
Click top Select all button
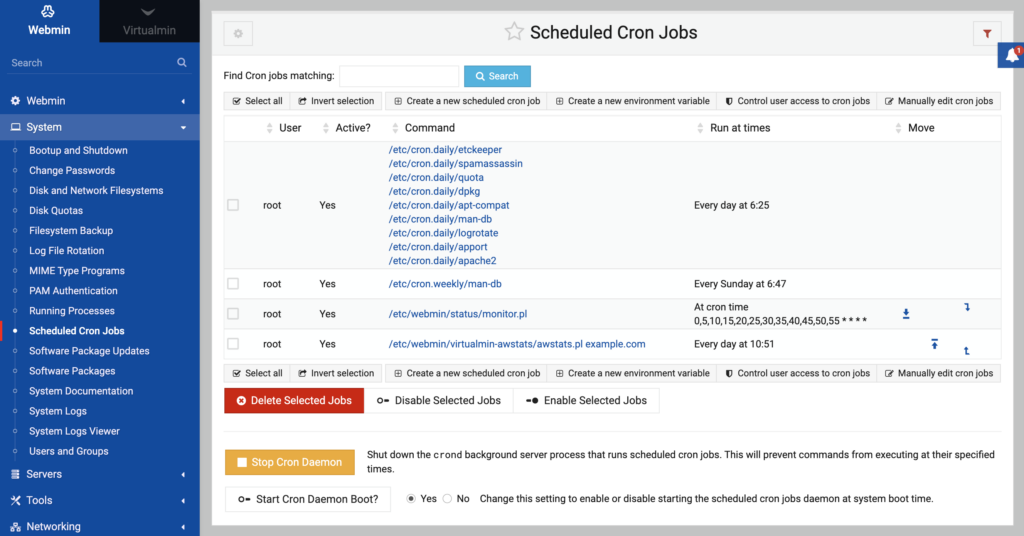tap(257, 101)
